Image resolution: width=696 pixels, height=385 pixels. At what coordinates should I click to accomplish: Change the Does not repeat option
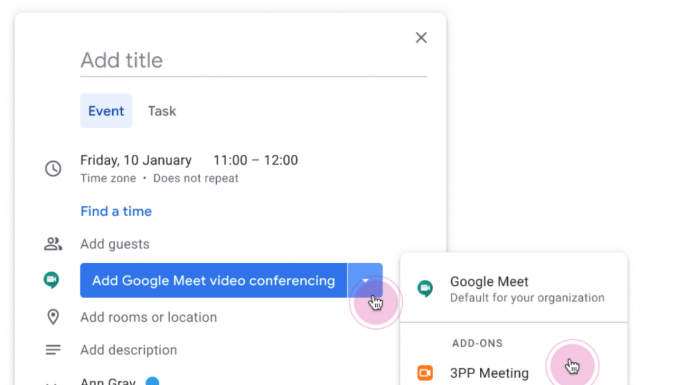click(x=196, y=178)
